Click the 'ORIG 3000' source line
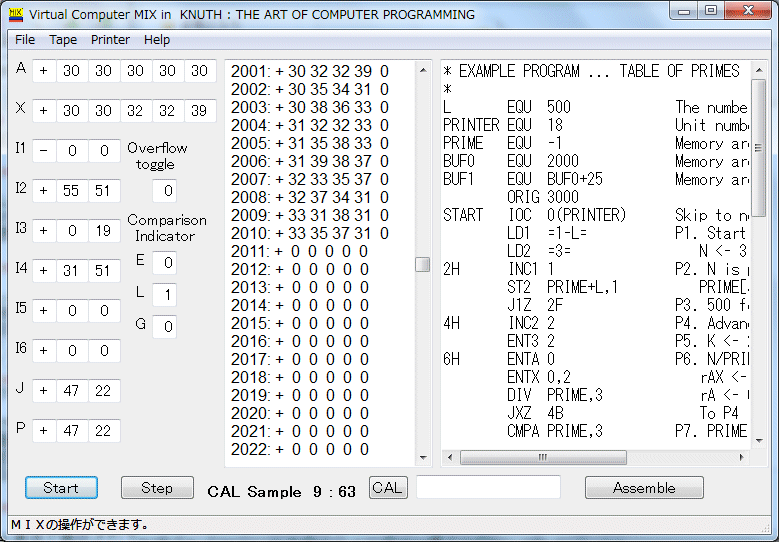Image resolution: width=779 pixels, height=542 pixels. (543, 197)
